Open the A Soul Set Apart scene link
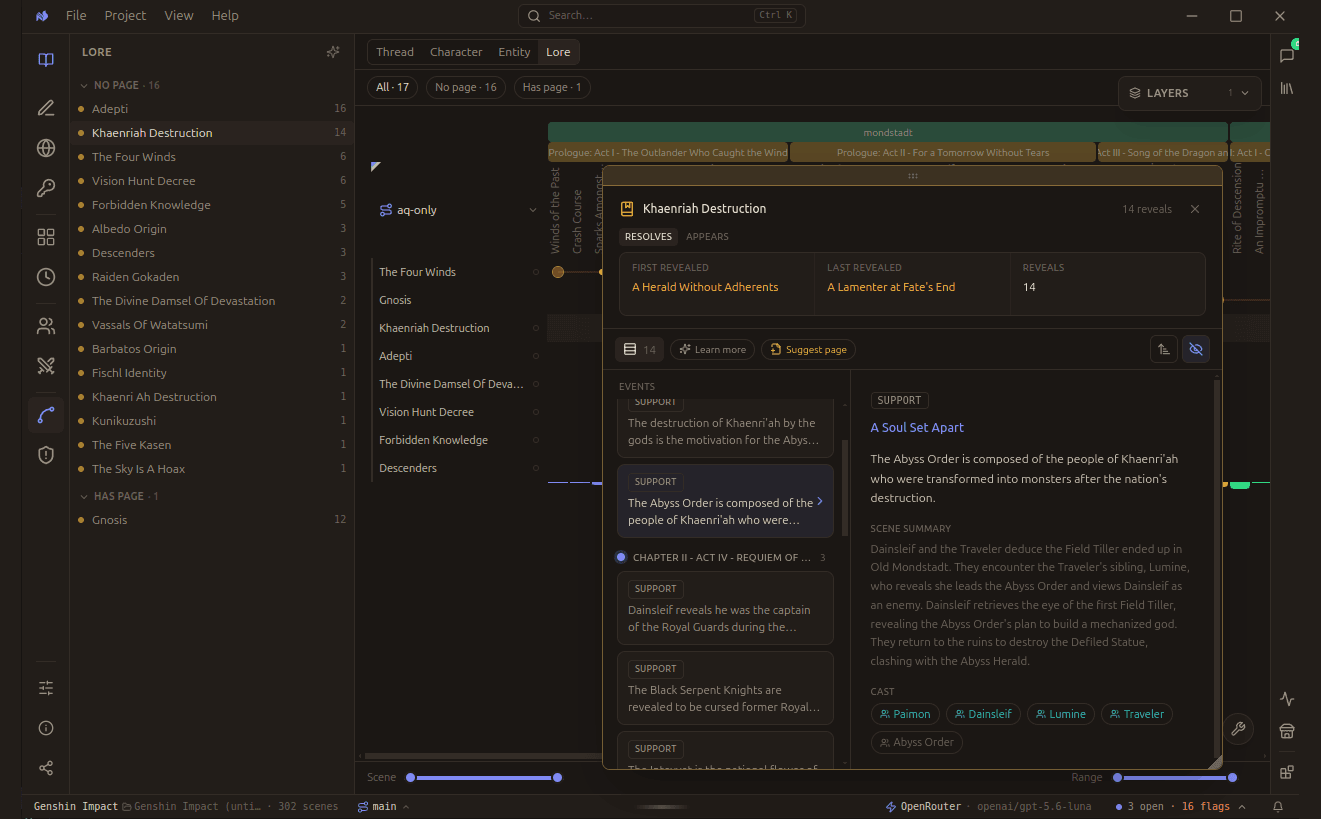The height and width of the screenshot is (819, 1321). click(x=917, y=427)
